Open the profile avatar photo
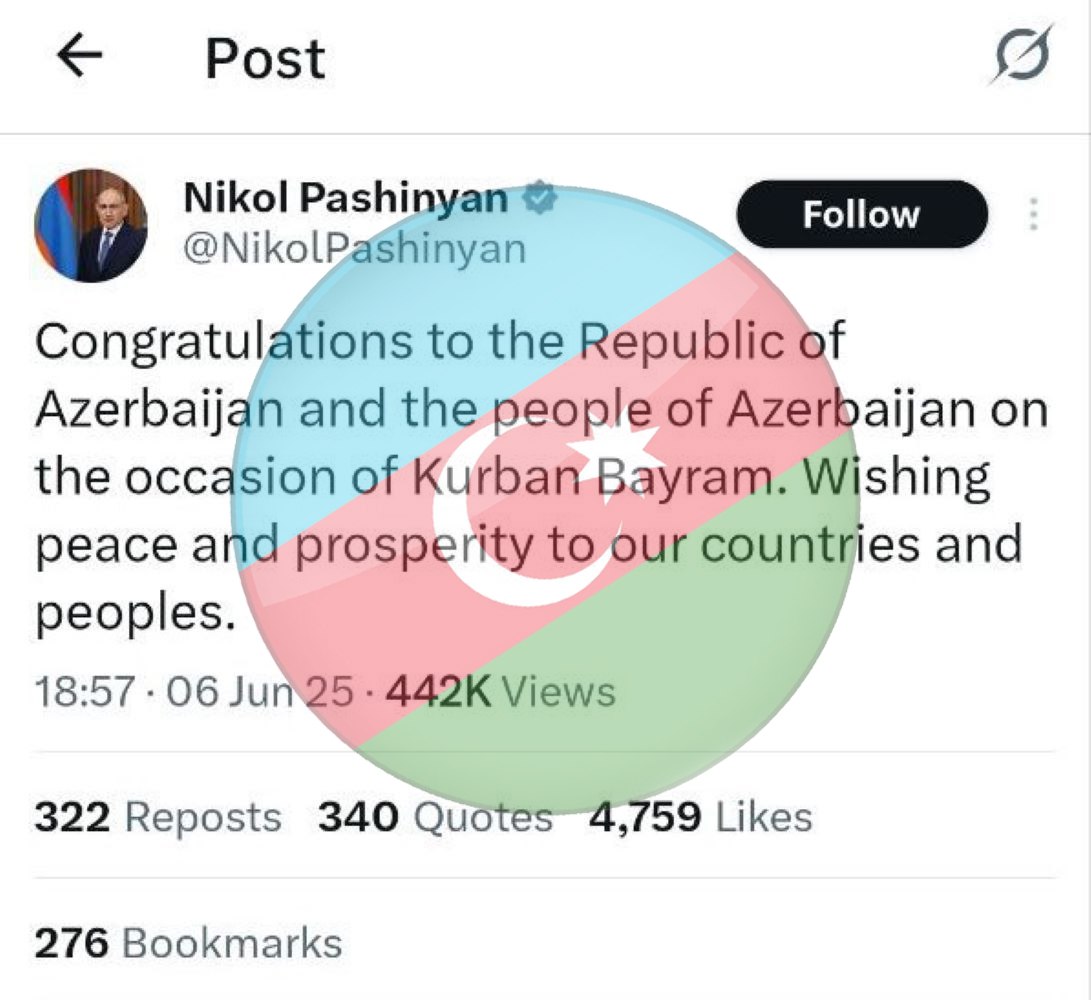Screen dimensions: 1091x1000 91,225
